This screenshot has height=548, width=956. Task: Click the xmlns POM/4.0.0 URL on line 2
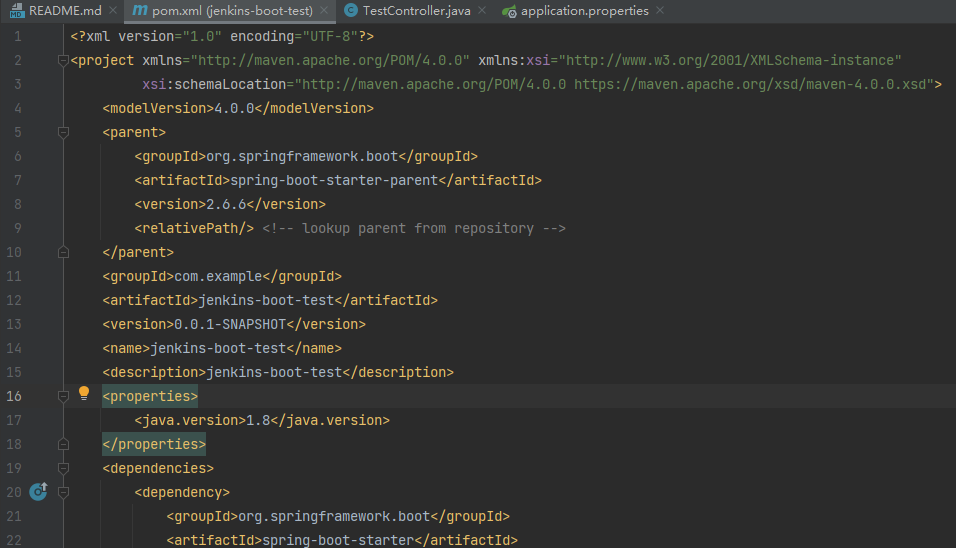click(330, 60)
